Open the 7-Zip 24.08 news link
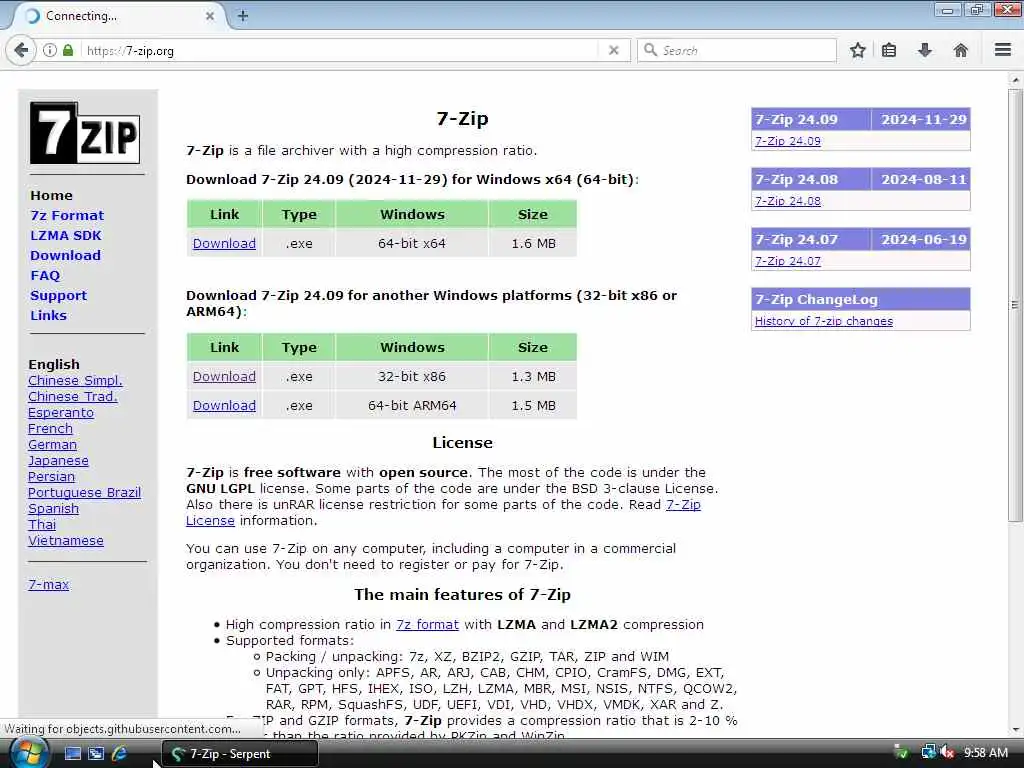 coord(788,201)
